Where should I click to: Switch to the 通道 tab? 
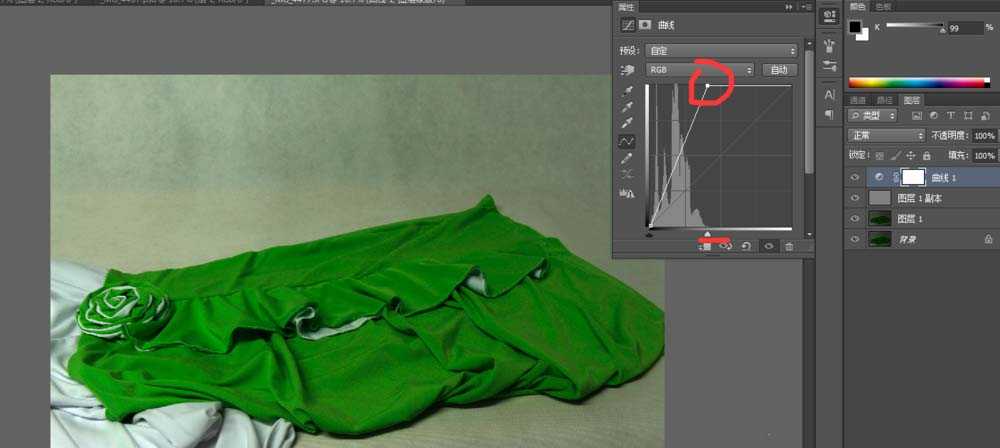[858, 100]
